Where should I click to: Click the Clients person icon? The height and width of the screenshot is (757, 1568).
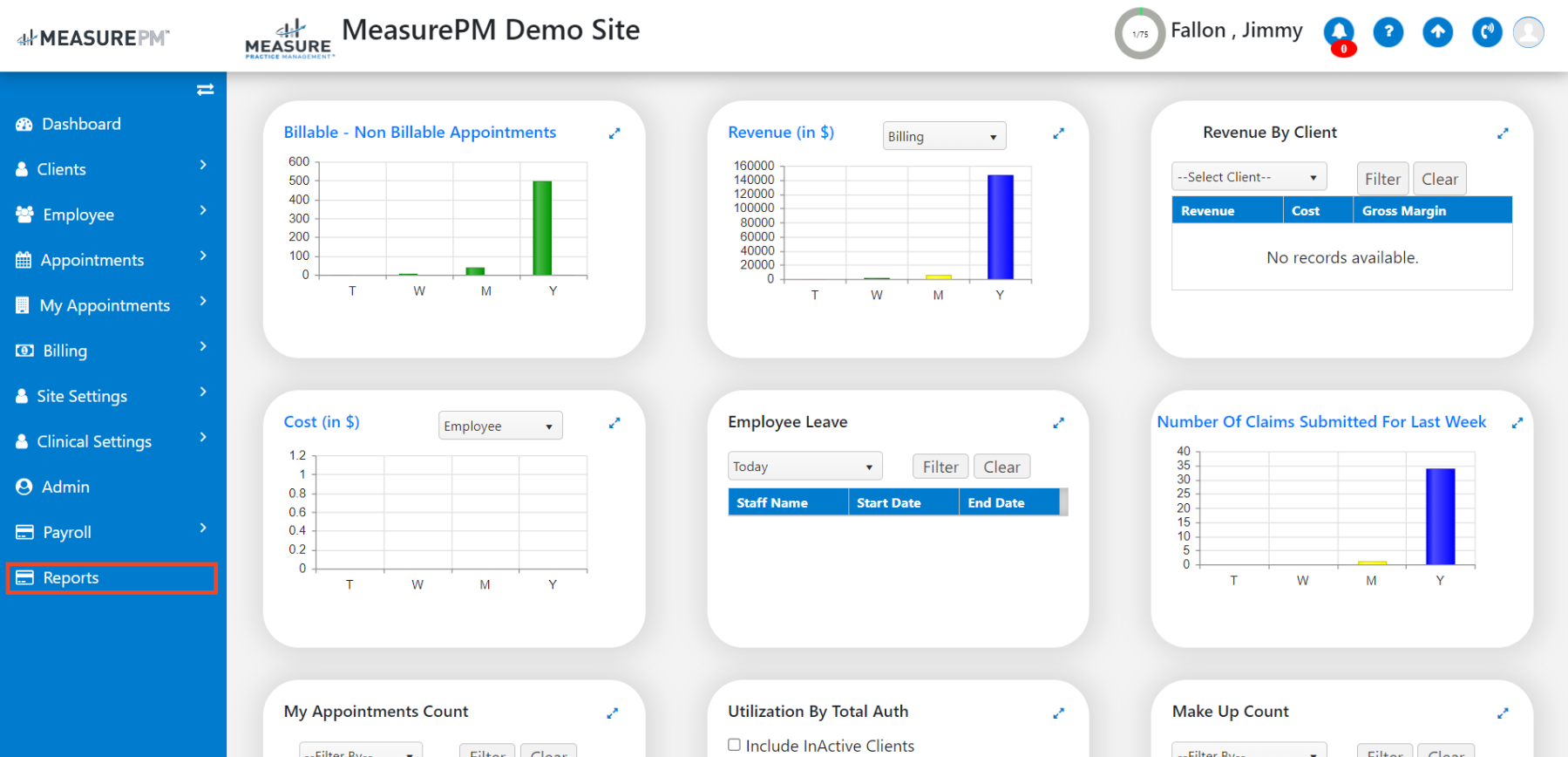22,169
